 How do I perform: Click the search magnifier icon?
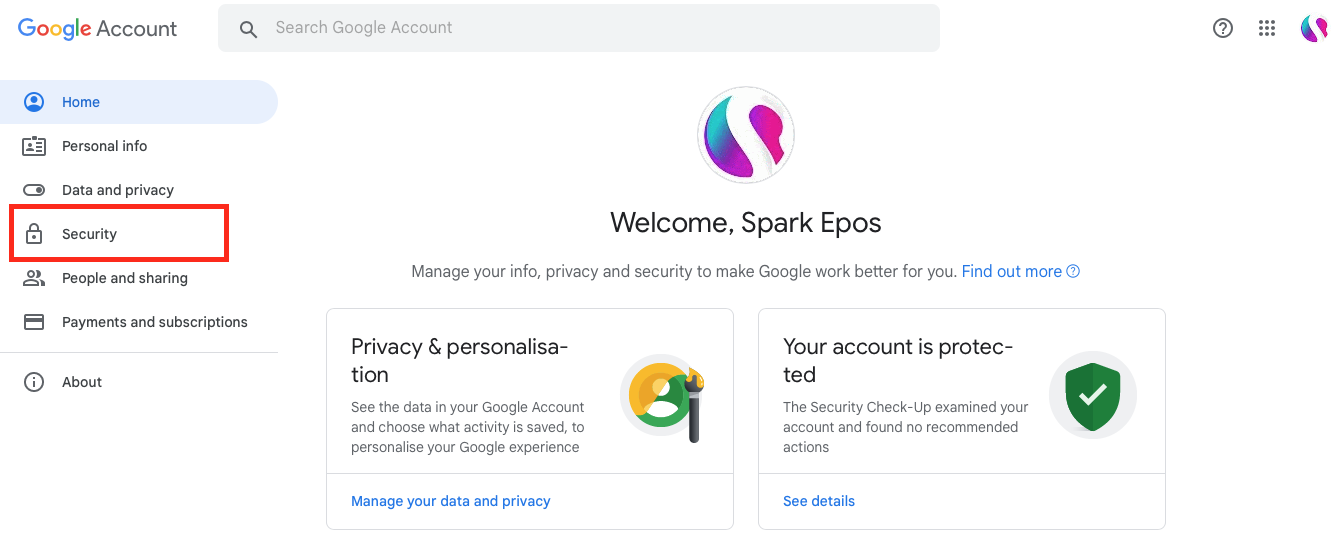[248, 29]
